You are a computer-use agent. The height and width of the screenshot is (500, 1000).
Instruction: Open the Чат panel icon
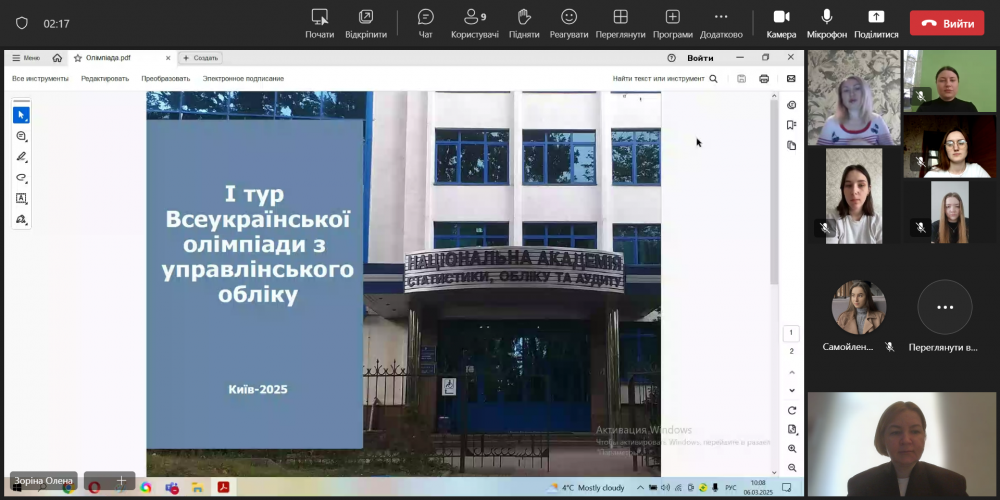[425, 17]
